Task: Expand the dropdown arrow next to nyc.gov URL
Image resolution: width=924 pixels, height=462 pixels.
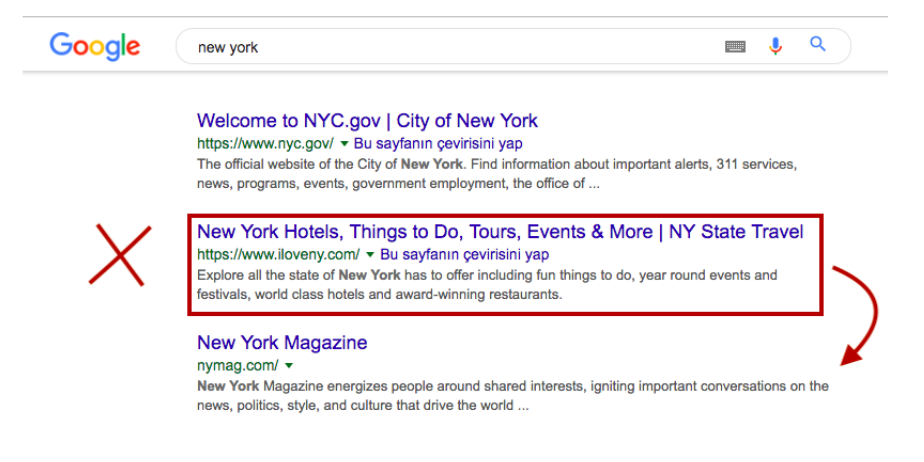Action: pyautogui.click(x=344, y=143)
